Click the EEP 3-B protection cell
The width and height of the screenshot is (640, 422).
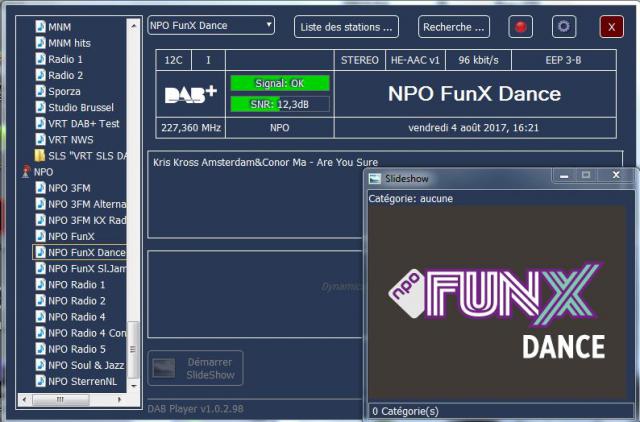pyautogui.click(x=564, y=60)
